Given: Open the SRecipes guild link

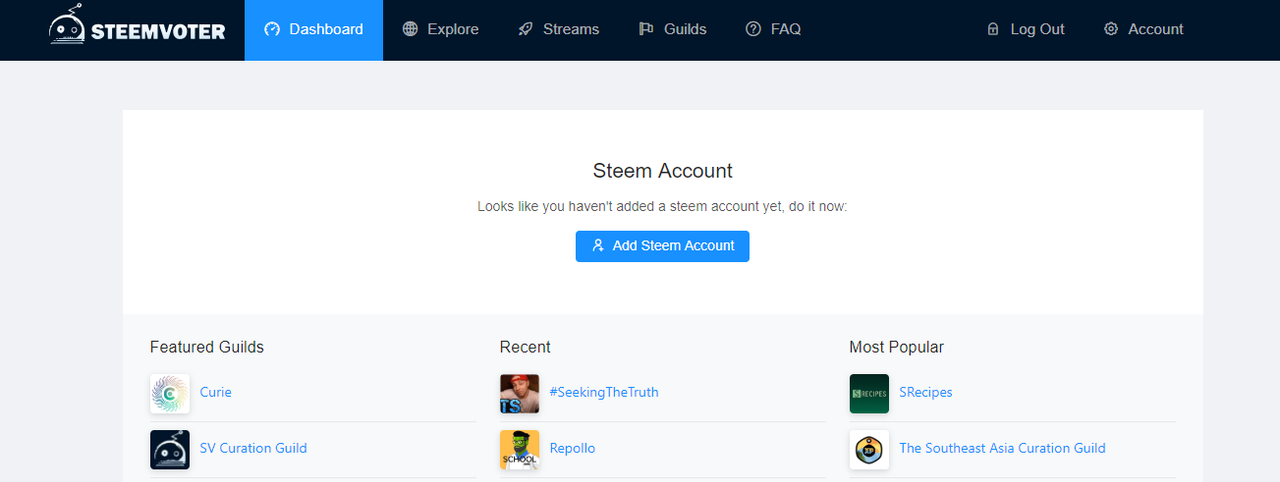Looking at the screenshot, I should [x=926, y=392].
